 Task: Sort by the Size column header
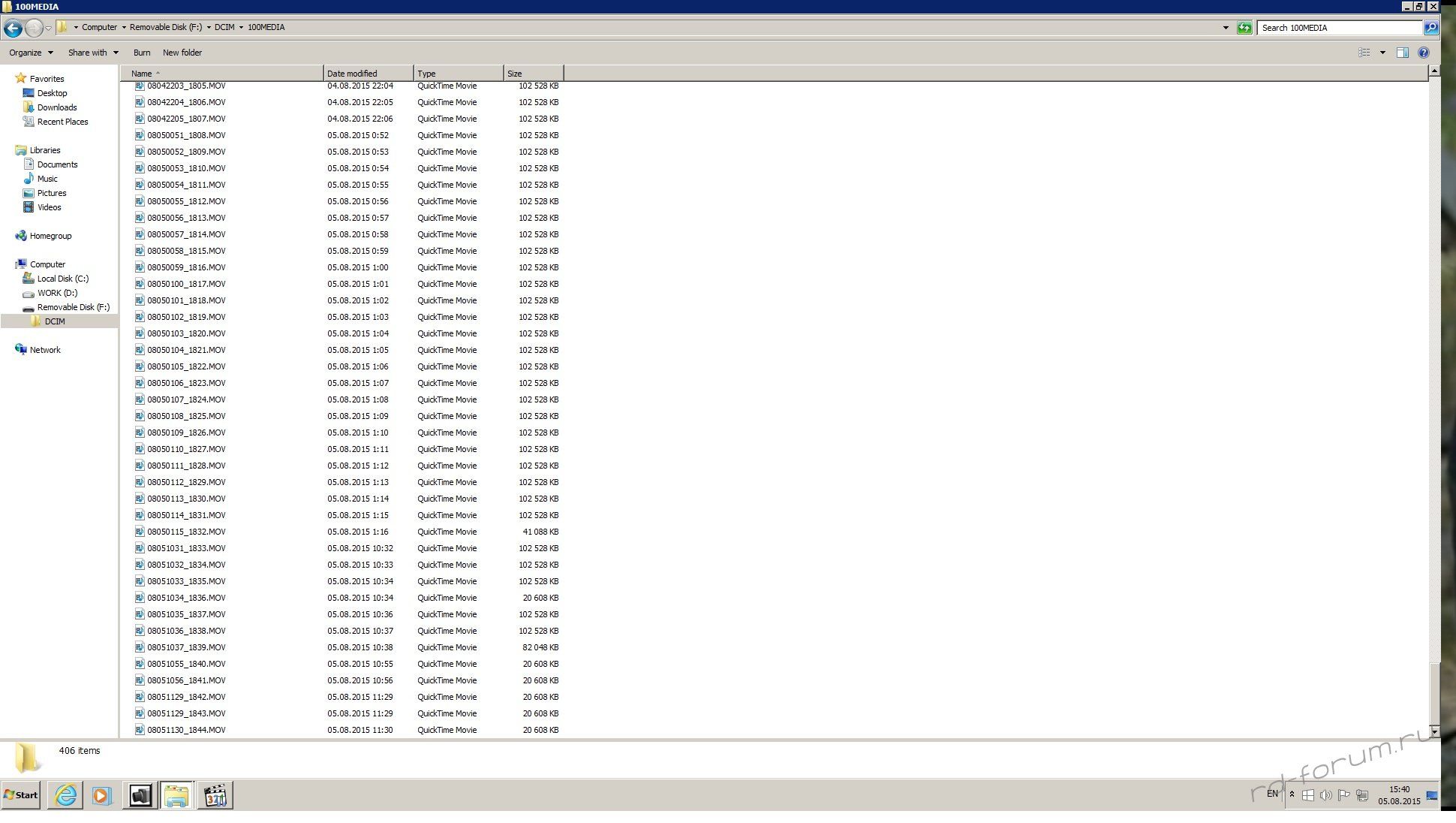534,74
